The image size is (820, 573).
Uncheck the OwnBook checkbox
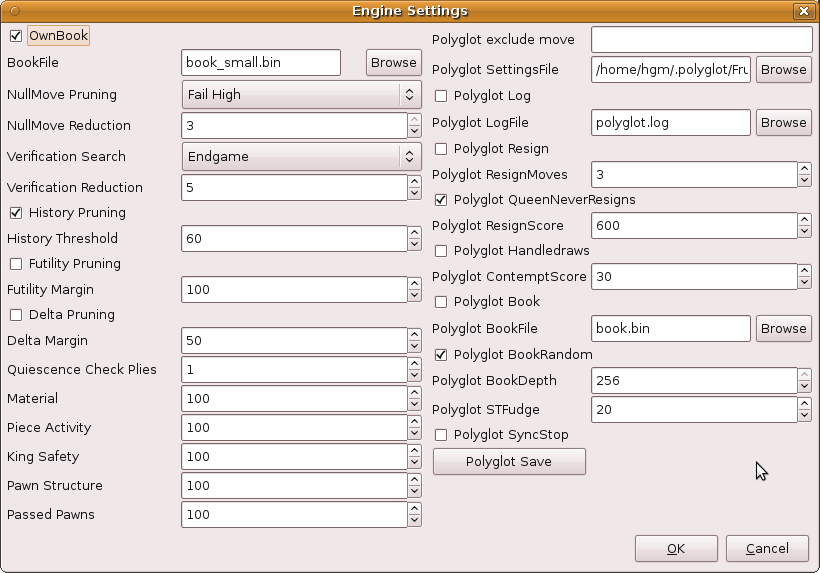16,36
